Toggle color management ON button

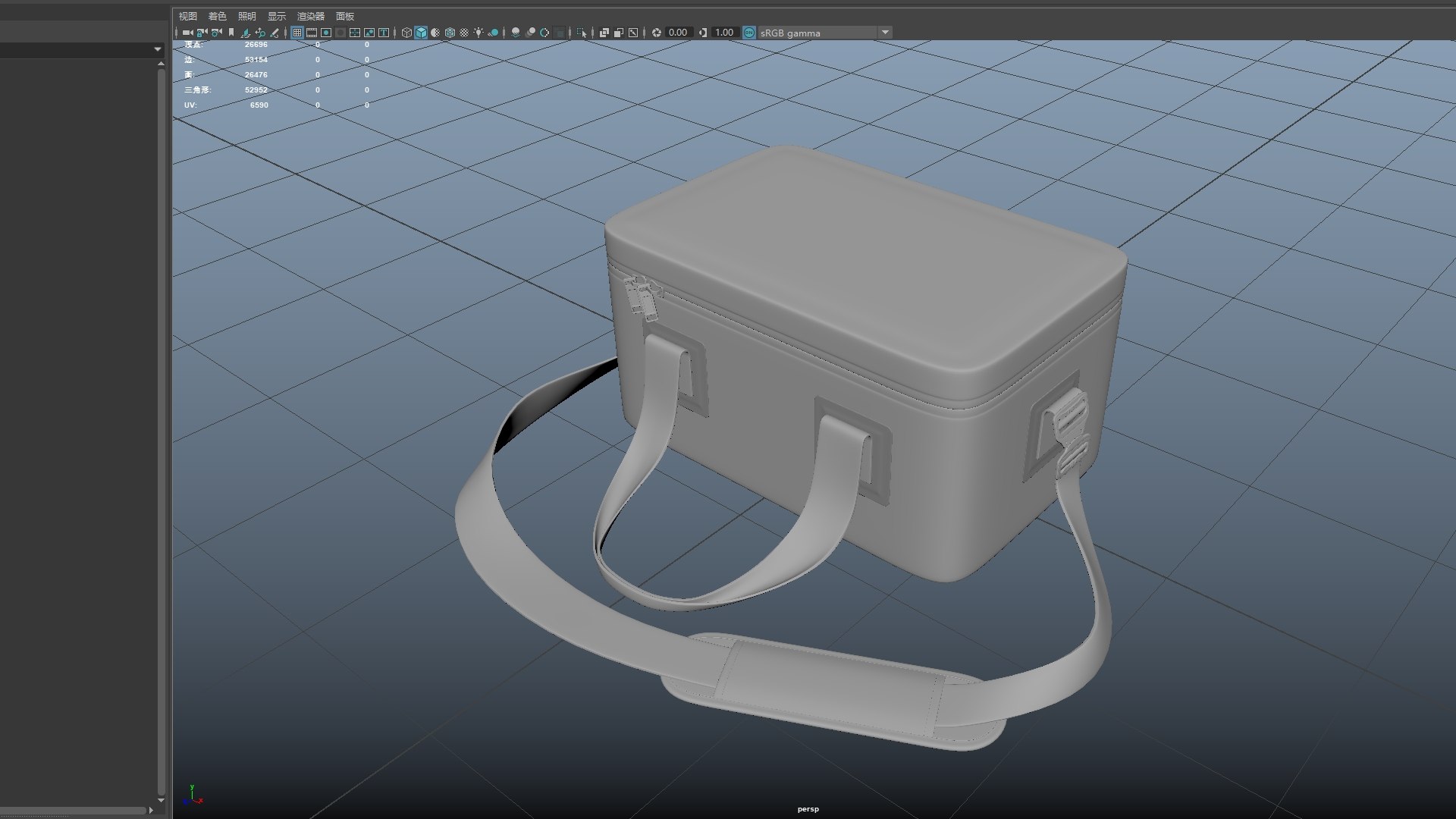pyautogui.click(x=749, y=33)
